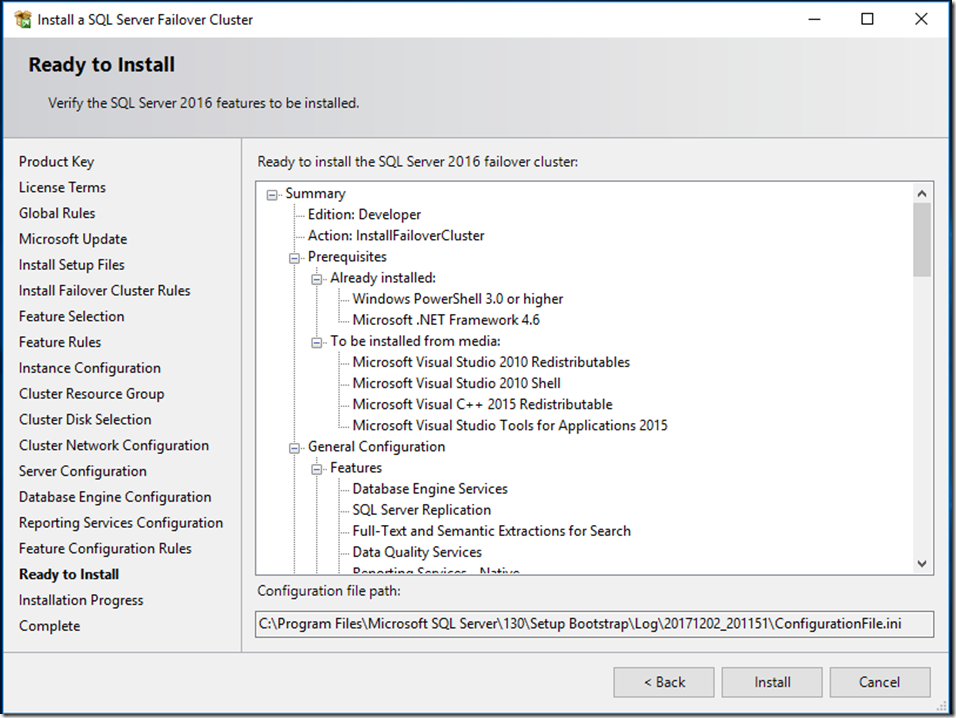Select the Feature Rules step

tap(60, 342)
